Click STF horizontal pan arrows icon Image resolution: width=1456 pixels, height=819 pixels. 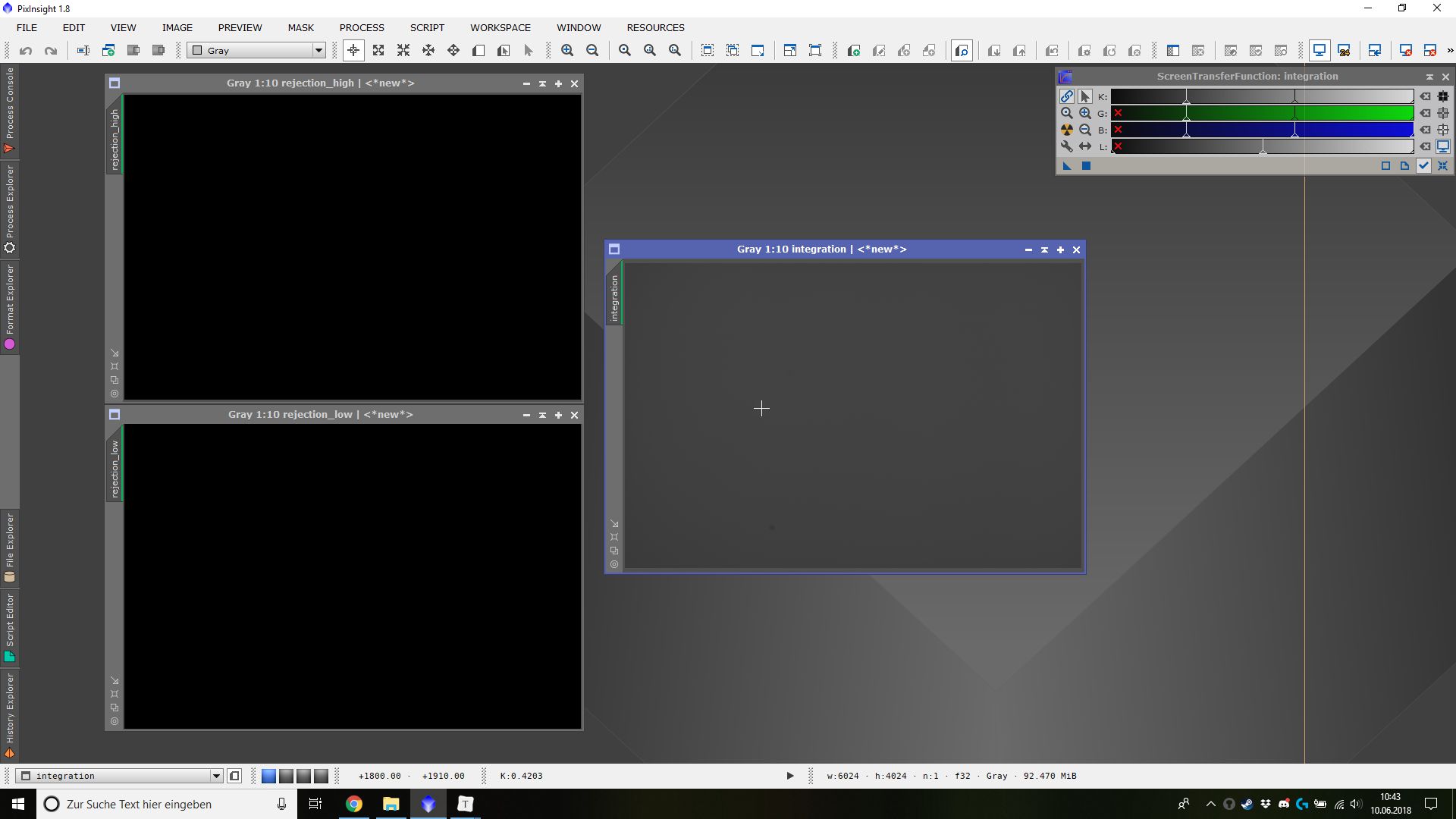[1085, 146]
